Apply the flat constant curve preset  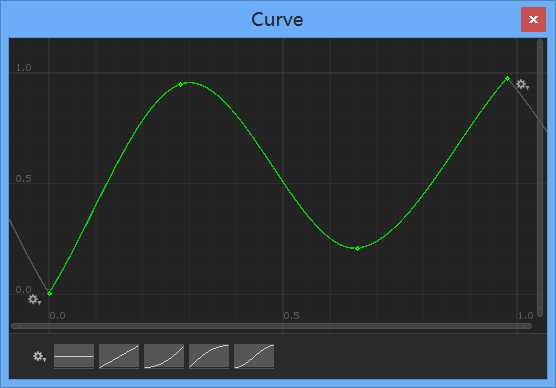[x=74, y=356]
